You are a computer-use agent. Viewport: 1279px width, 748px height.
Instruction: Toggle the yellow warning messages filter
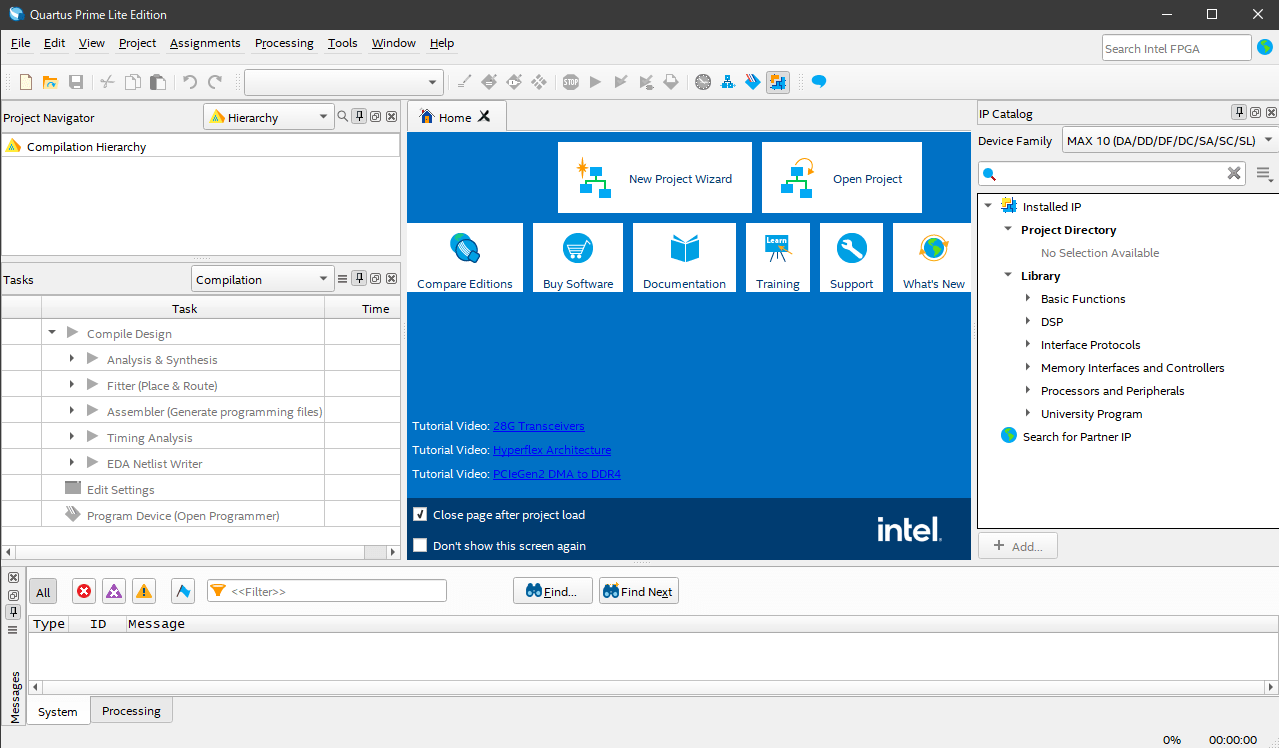click(x=144, y=592)
